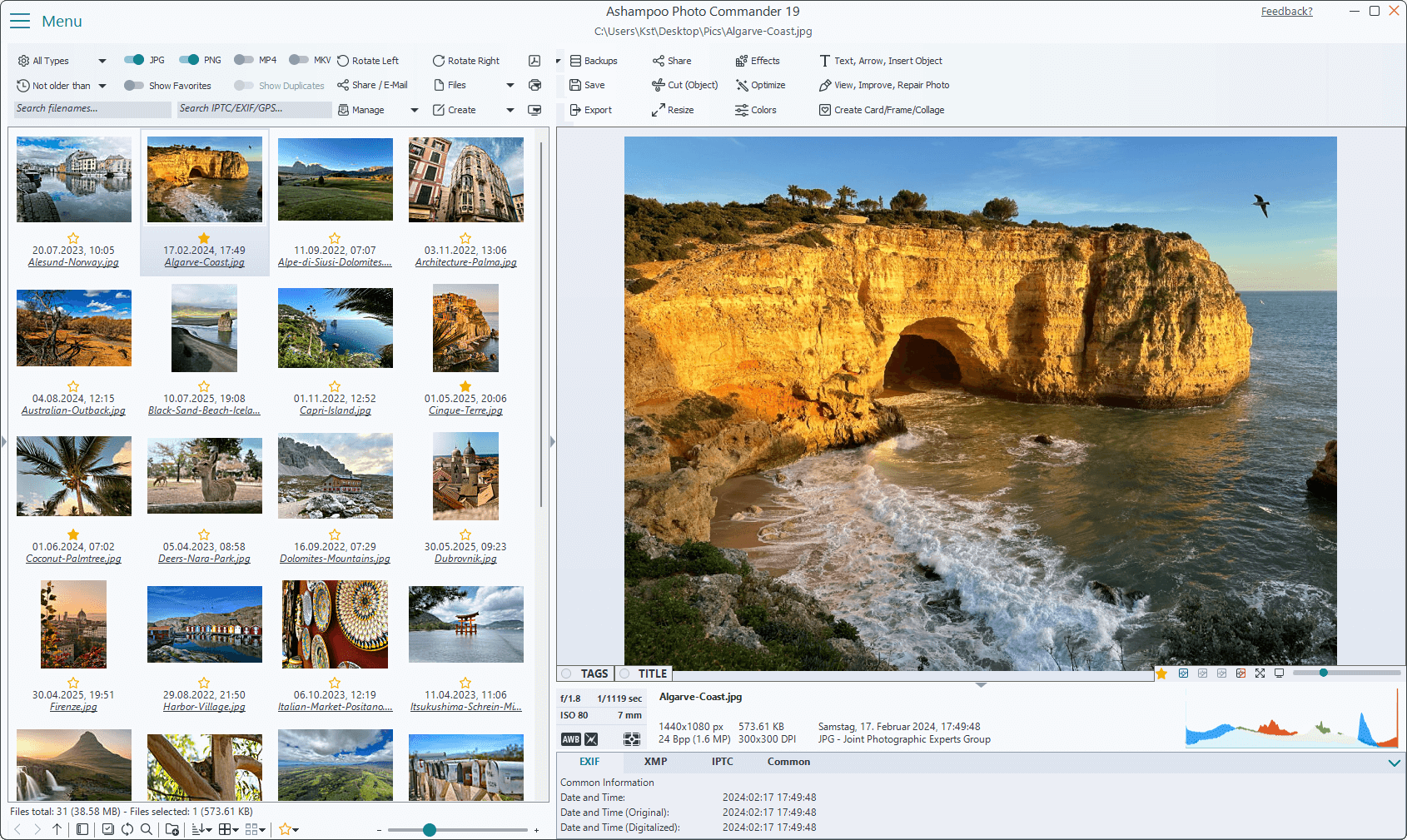
Task: Select the Resize tool
Action: [x=673, y=109]
